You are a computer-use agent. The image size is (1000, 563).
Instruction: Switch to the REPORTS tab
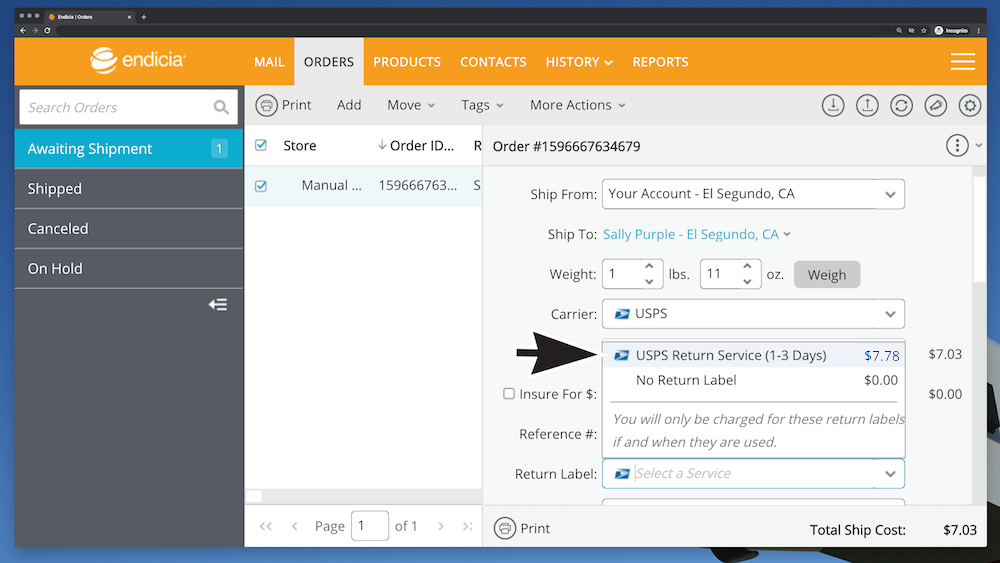[x=660, y=62]
